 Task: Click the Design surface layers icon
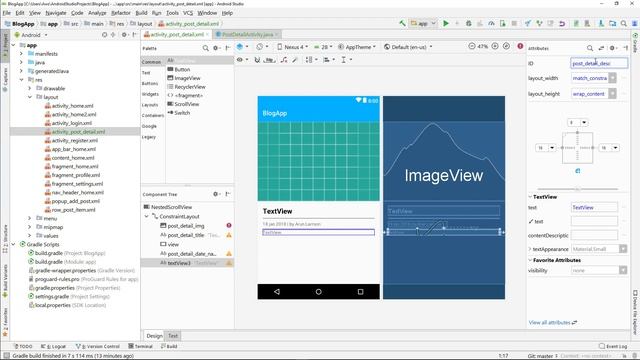(x=240, y=47)
